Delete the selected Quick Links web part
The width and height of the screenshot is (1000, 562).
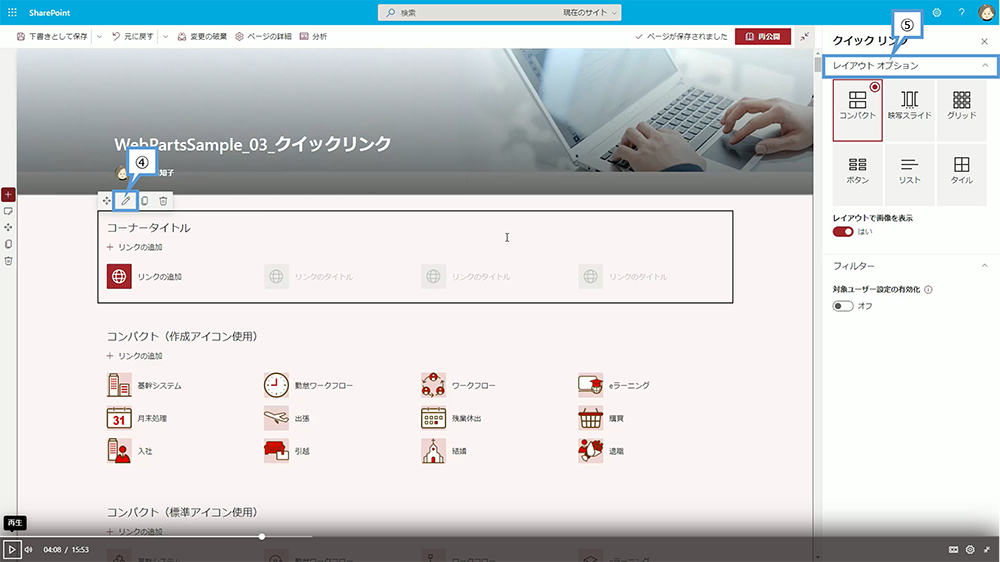pos(163,201)
